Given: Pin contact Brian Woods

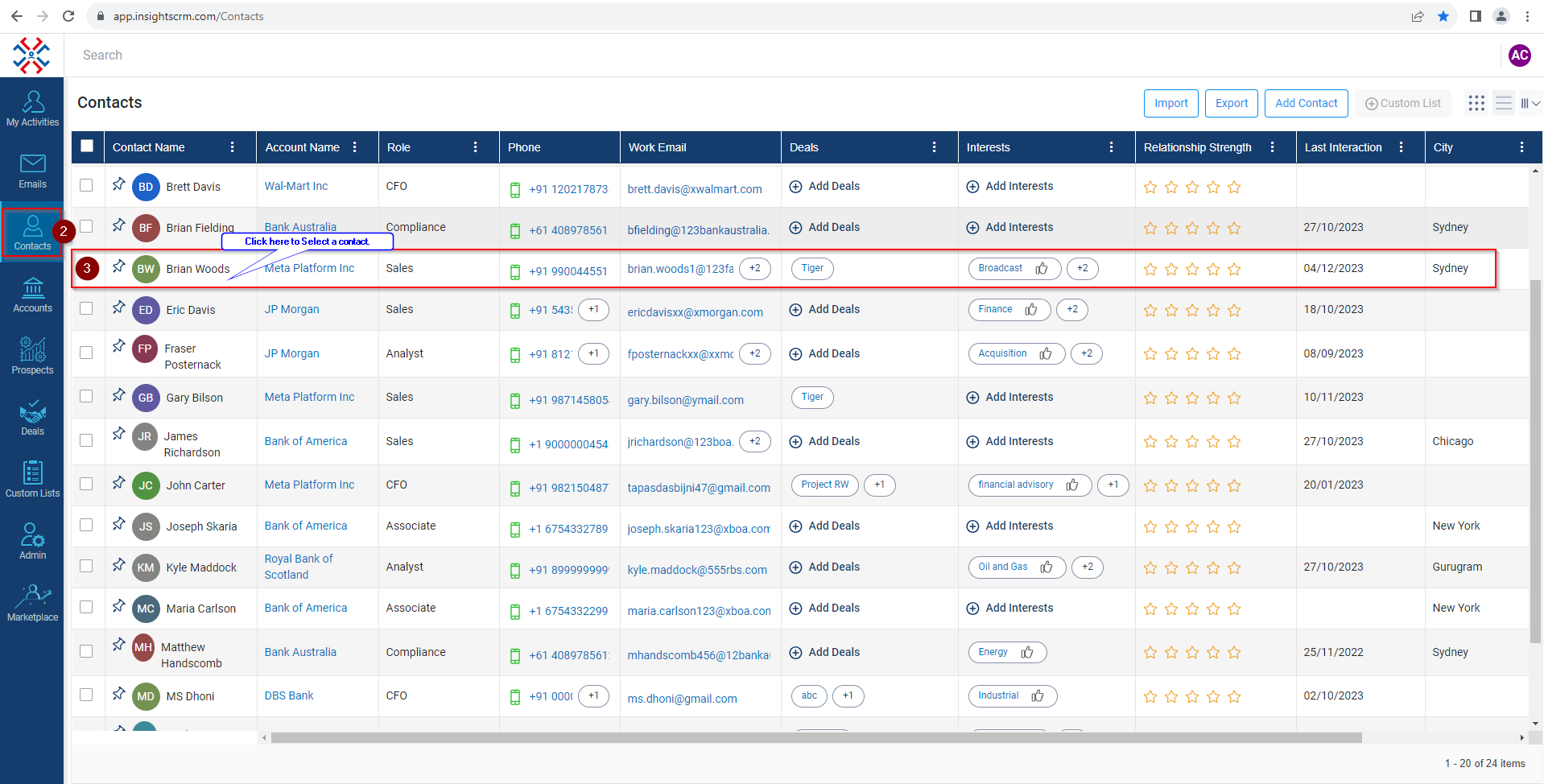Looking at the screenshot, I should click(x=118, y=266).
